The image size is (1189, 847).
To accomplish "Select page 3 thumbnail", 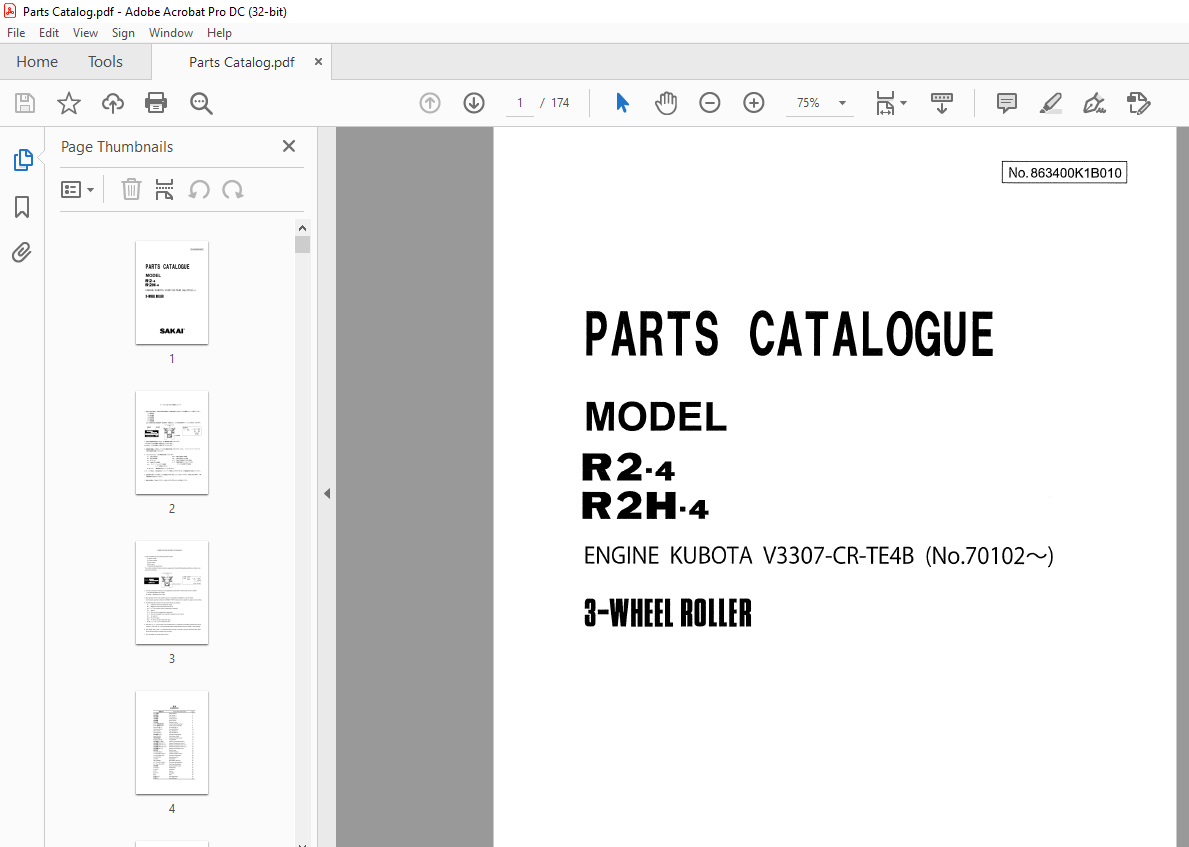I will point(172,593).
